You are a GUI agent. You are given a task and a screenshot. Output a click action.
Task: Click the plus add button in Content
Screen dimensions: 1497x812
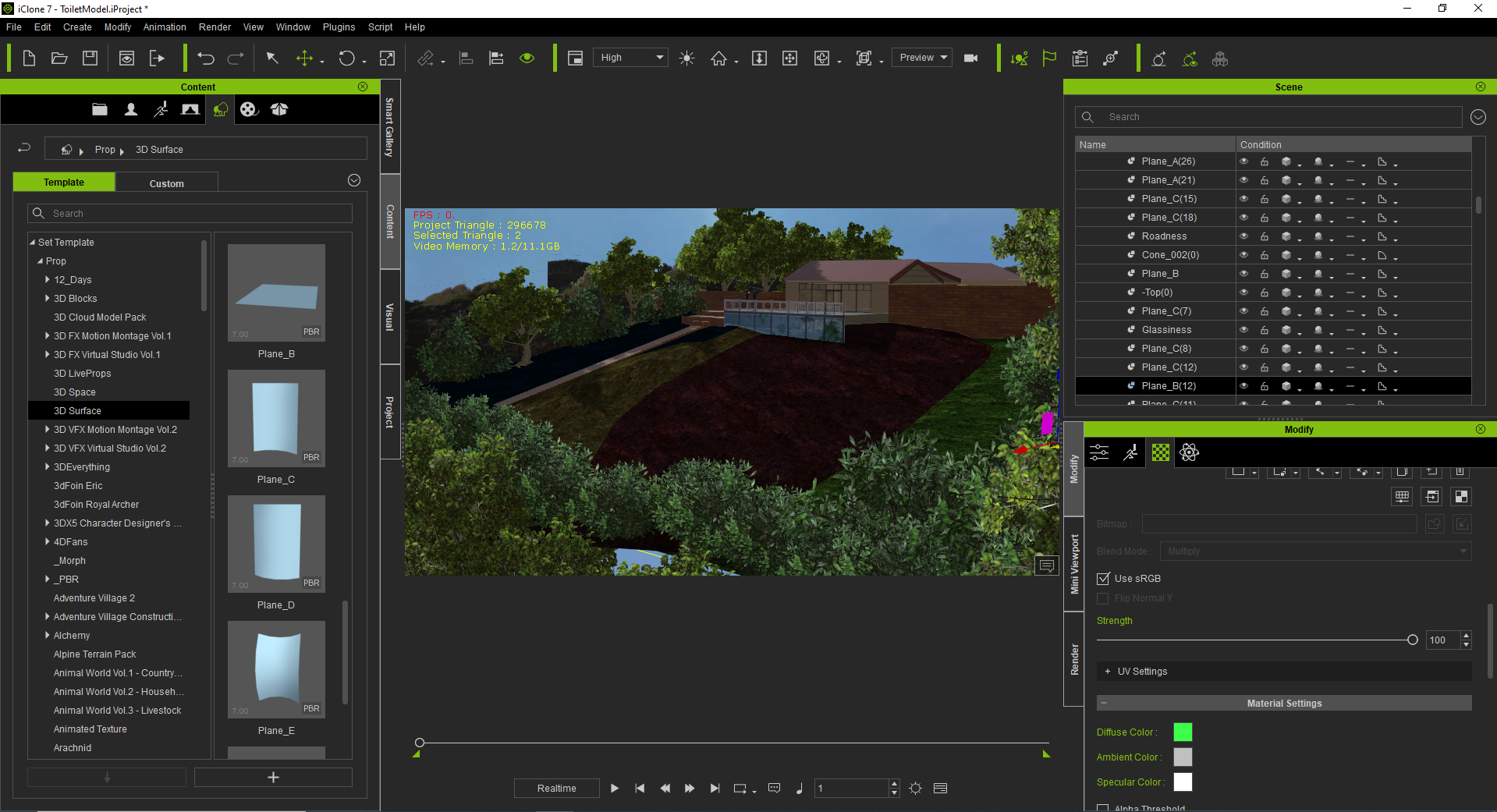(273, 778)
